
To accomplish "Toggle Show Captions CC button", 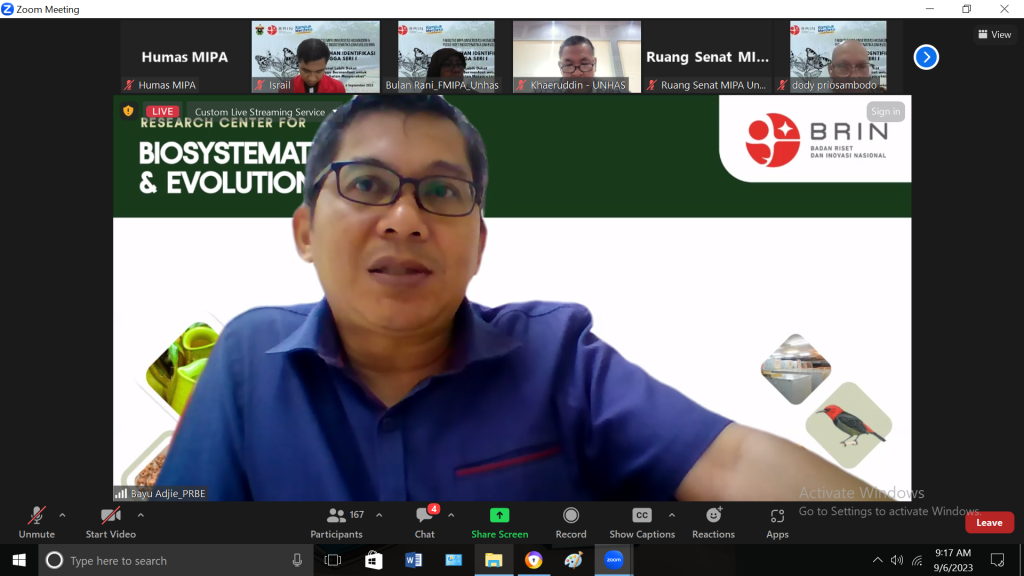I will pyautogui.click(x=642, y=516).
